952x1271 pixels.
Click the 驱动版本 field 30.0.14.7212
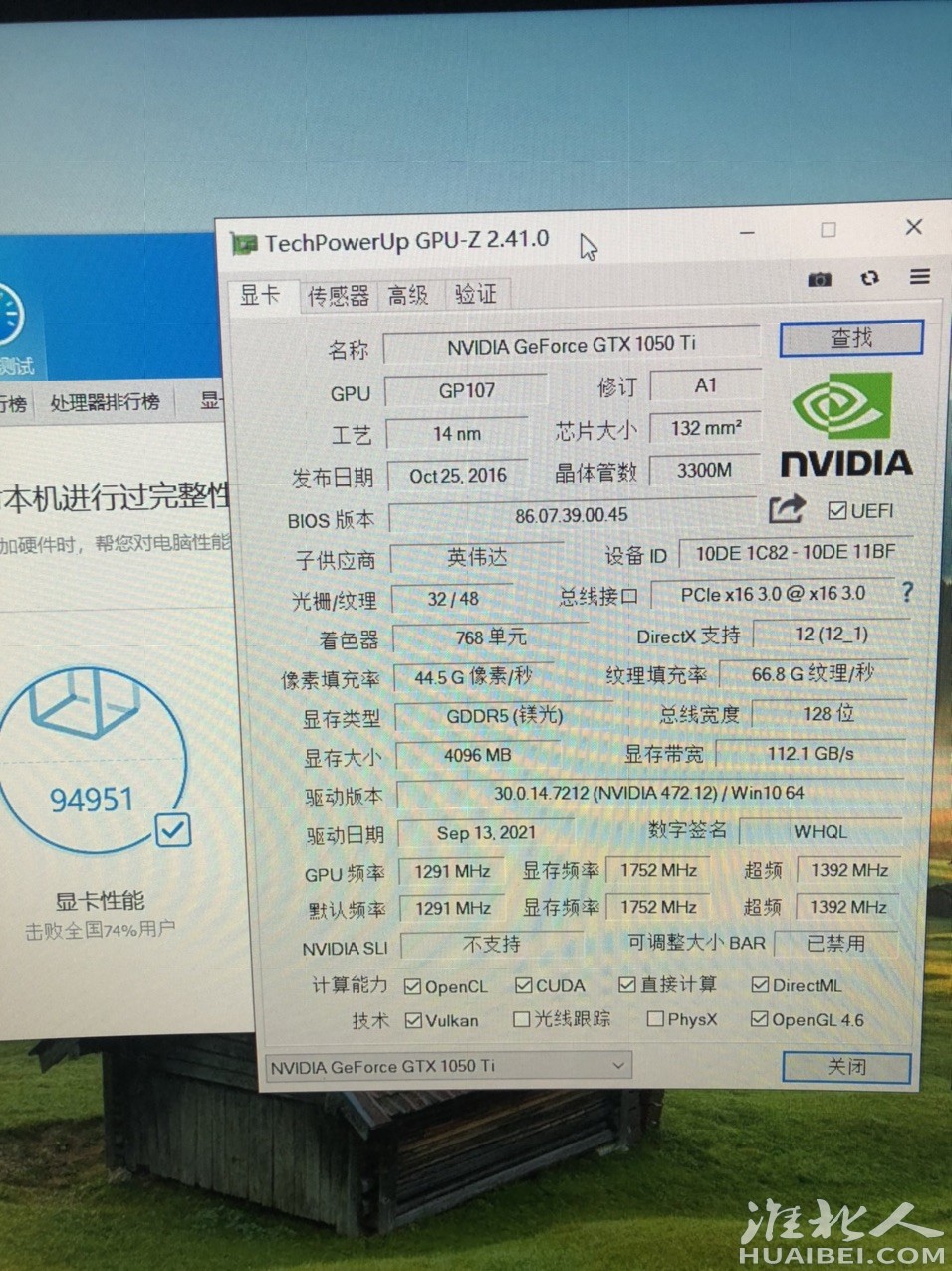click(x=649, y=794)
